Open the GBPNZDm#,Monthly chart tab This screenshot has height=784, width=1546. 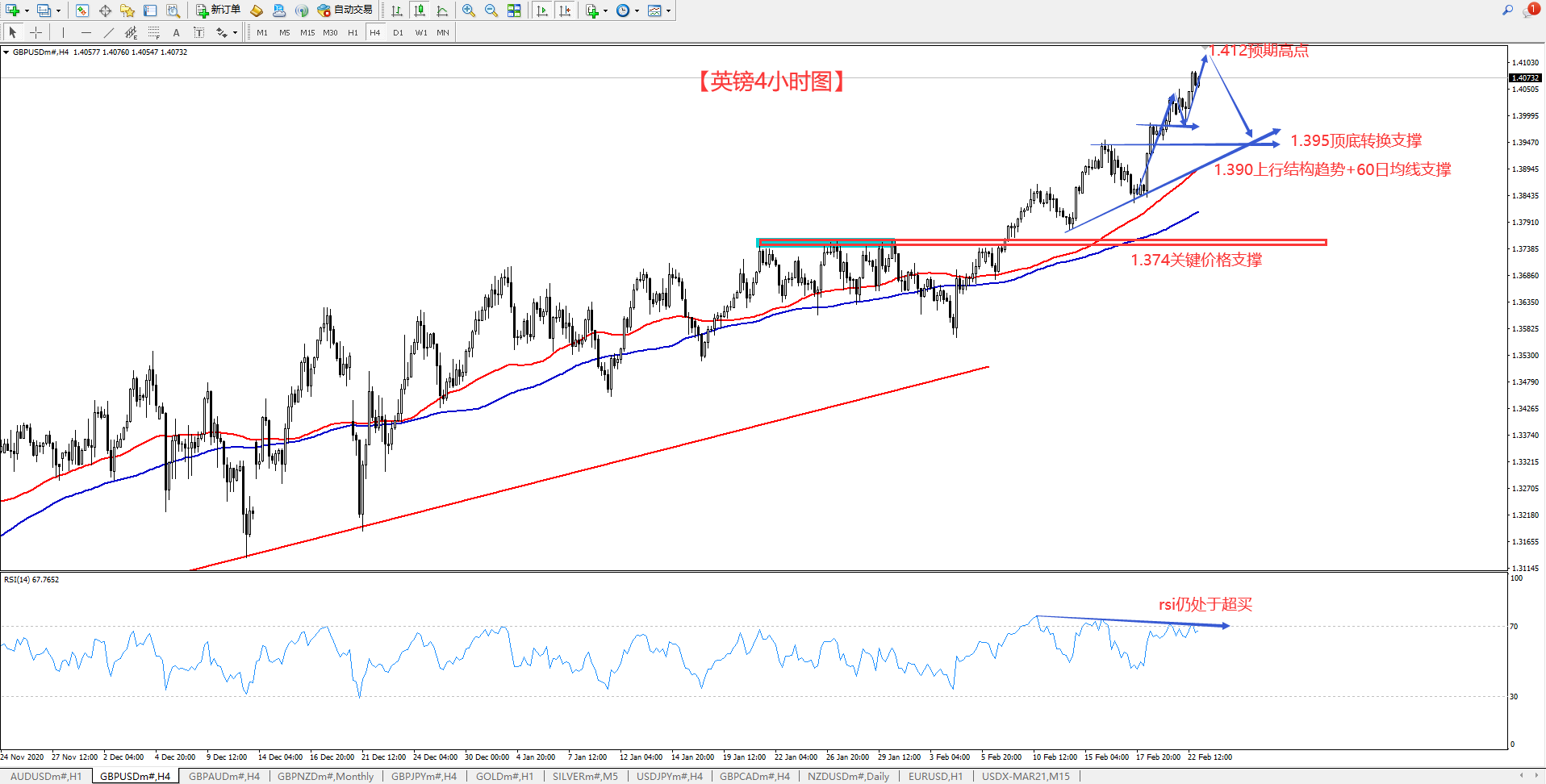pos(326,776)
